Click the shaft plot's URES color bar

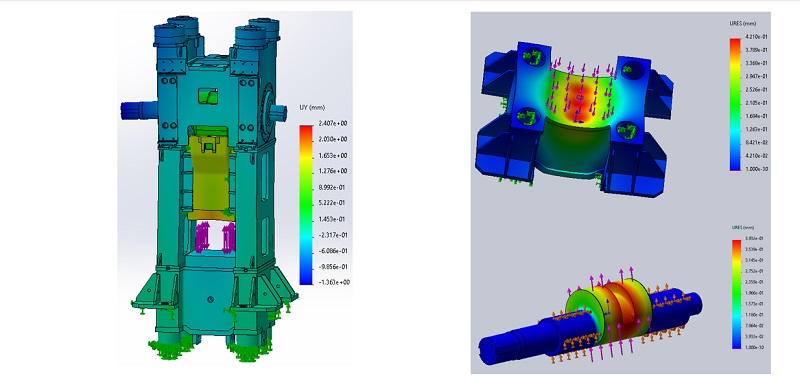[x=737, y=294]
